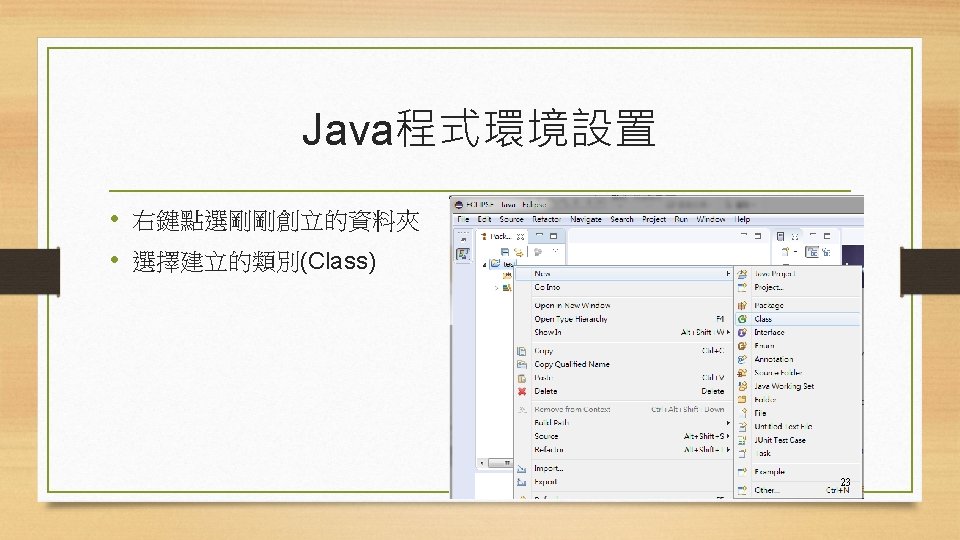Screen dimensions: 960x540
Task: Click the JUnit Test Case icon
Action: (742, 440)
